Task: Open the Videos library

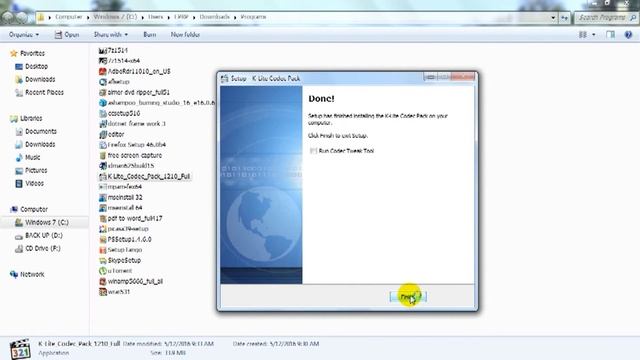Action: pos(34,184)
